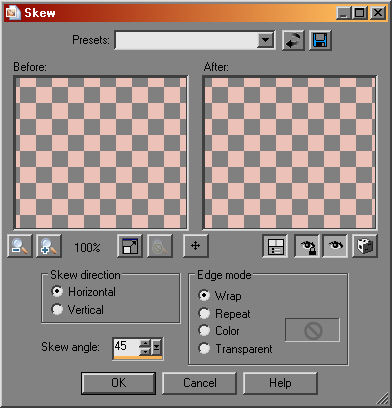
Task: Click the navigate pan crosshair icon
Action: 195,246
